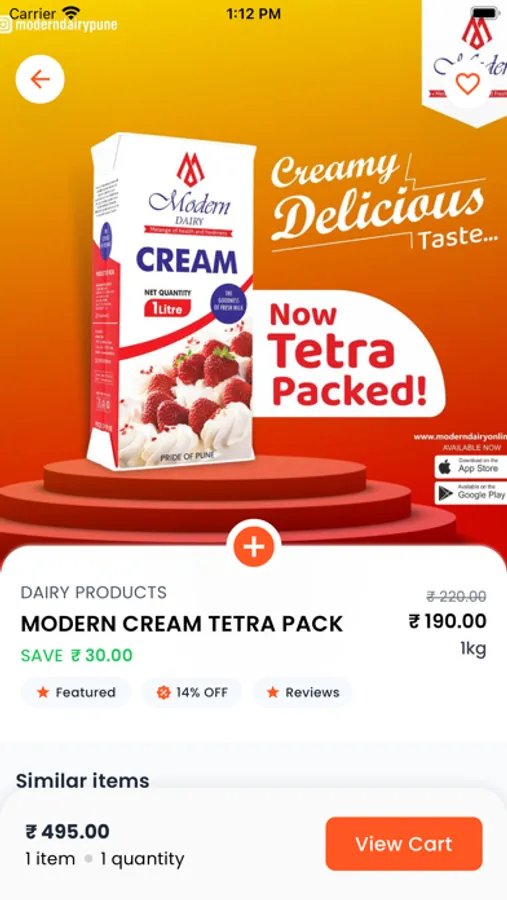Tap the Modern Dairy logo banner

click(x=465, y=60)
